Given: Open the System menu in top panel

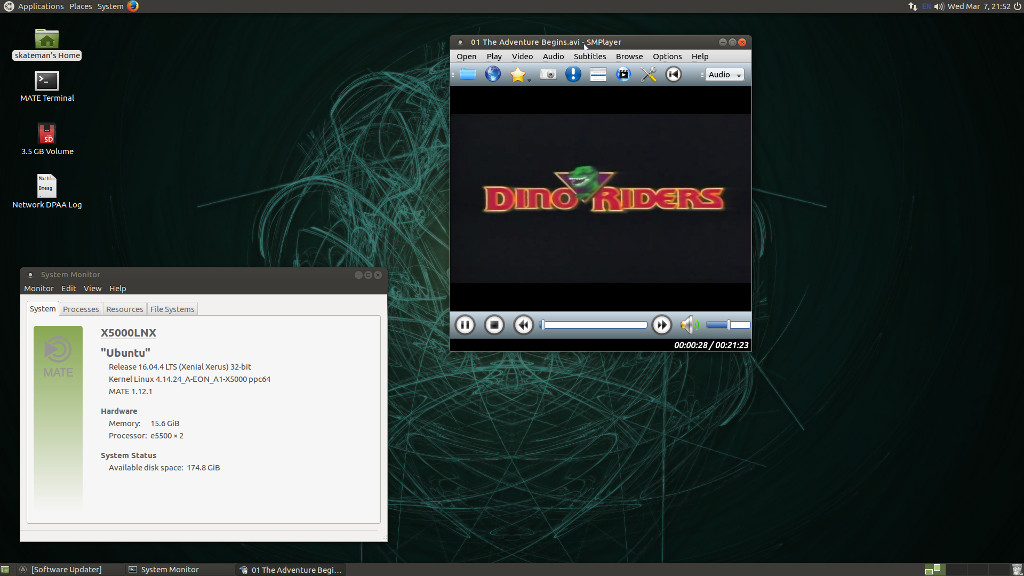Looking at the screenshot, I should coord(110,6).
